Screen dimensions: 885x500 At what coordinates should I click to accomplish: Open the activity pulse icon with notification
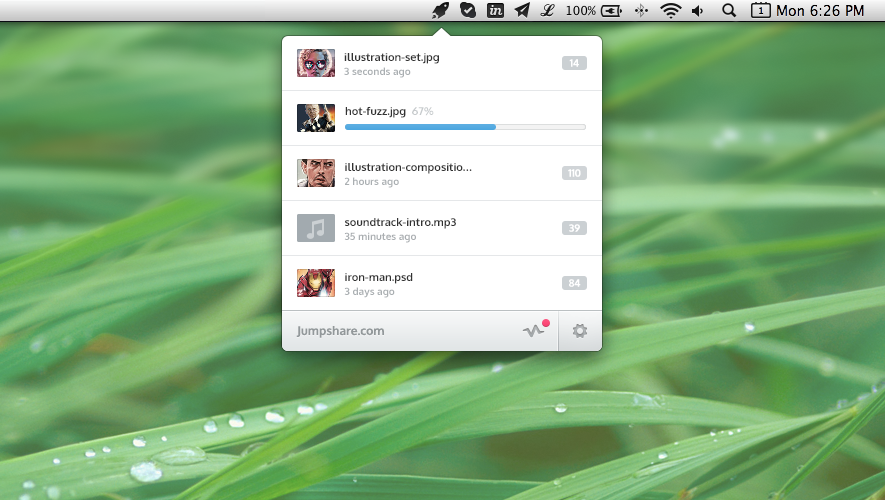(x=534, y=331)
